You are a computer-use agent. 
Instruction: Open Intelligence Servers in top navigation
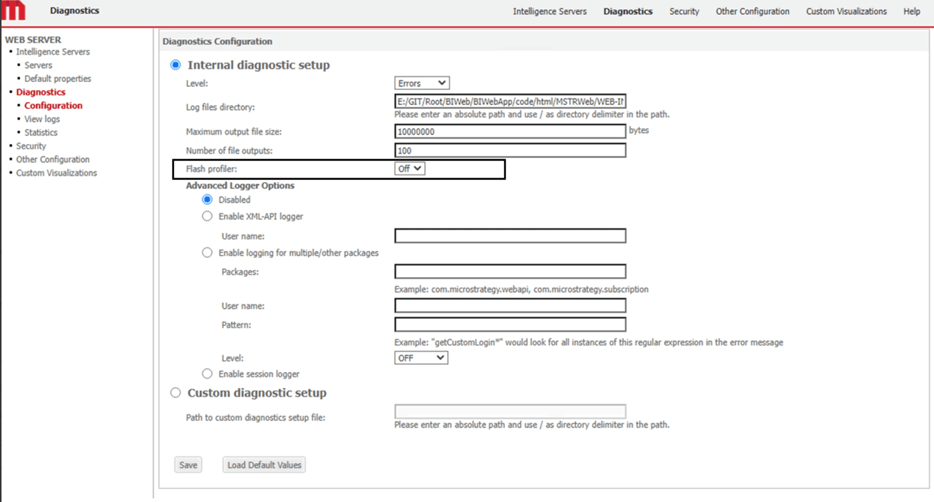[x=550, y=11]
